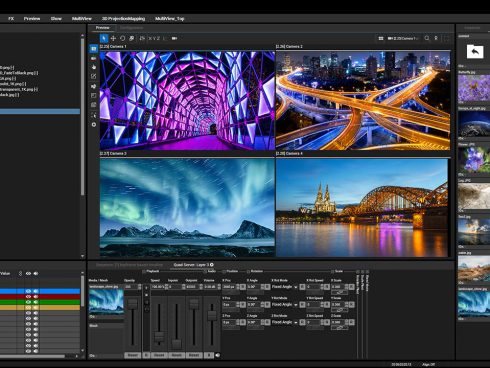Viewport: 490px width, 368px height.
Task: Click the speaker icon in layer list header
Action: pyautogui.click(x=36, y=273)
